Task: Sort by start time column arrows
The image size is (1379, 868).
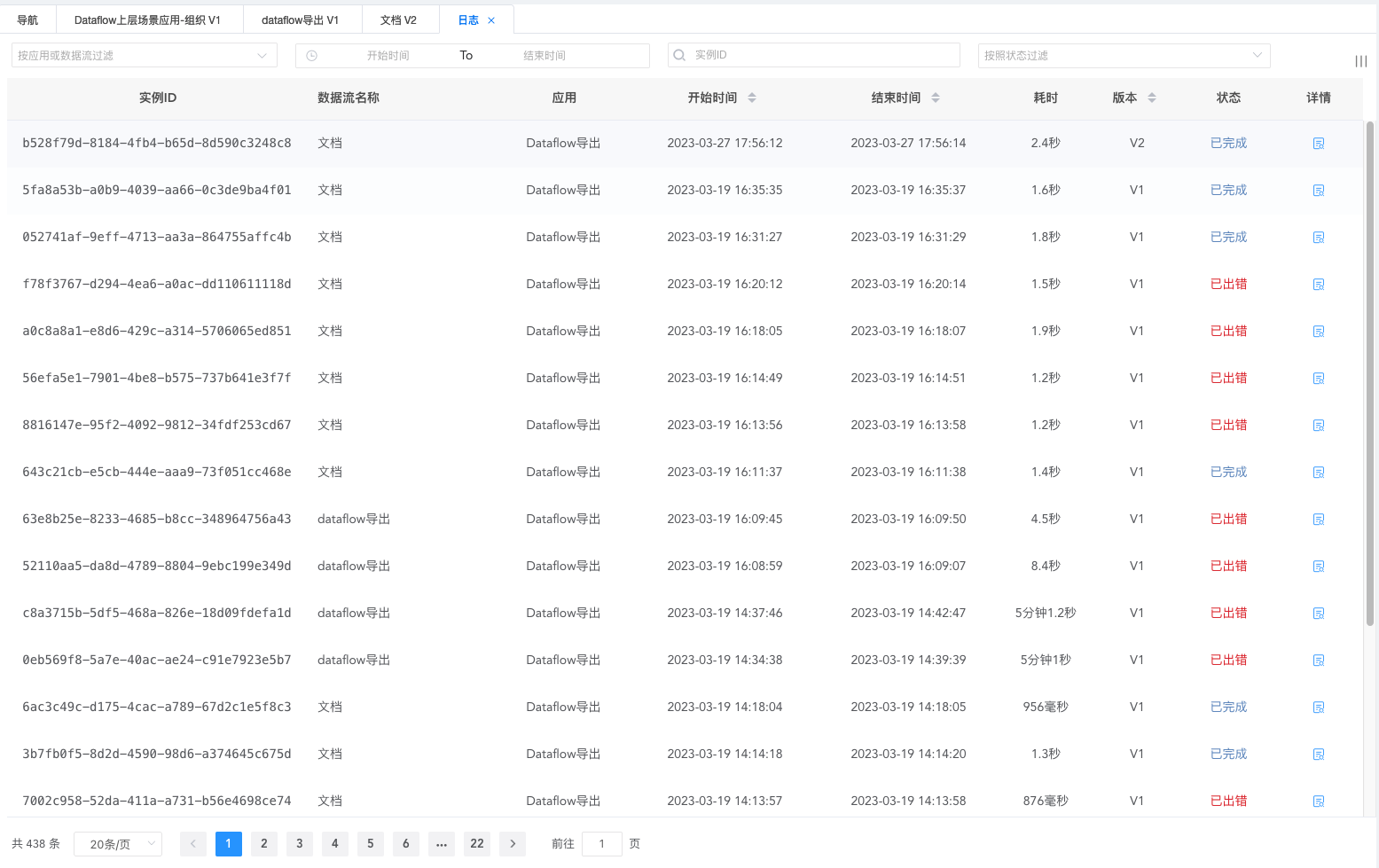Action: 752,98
